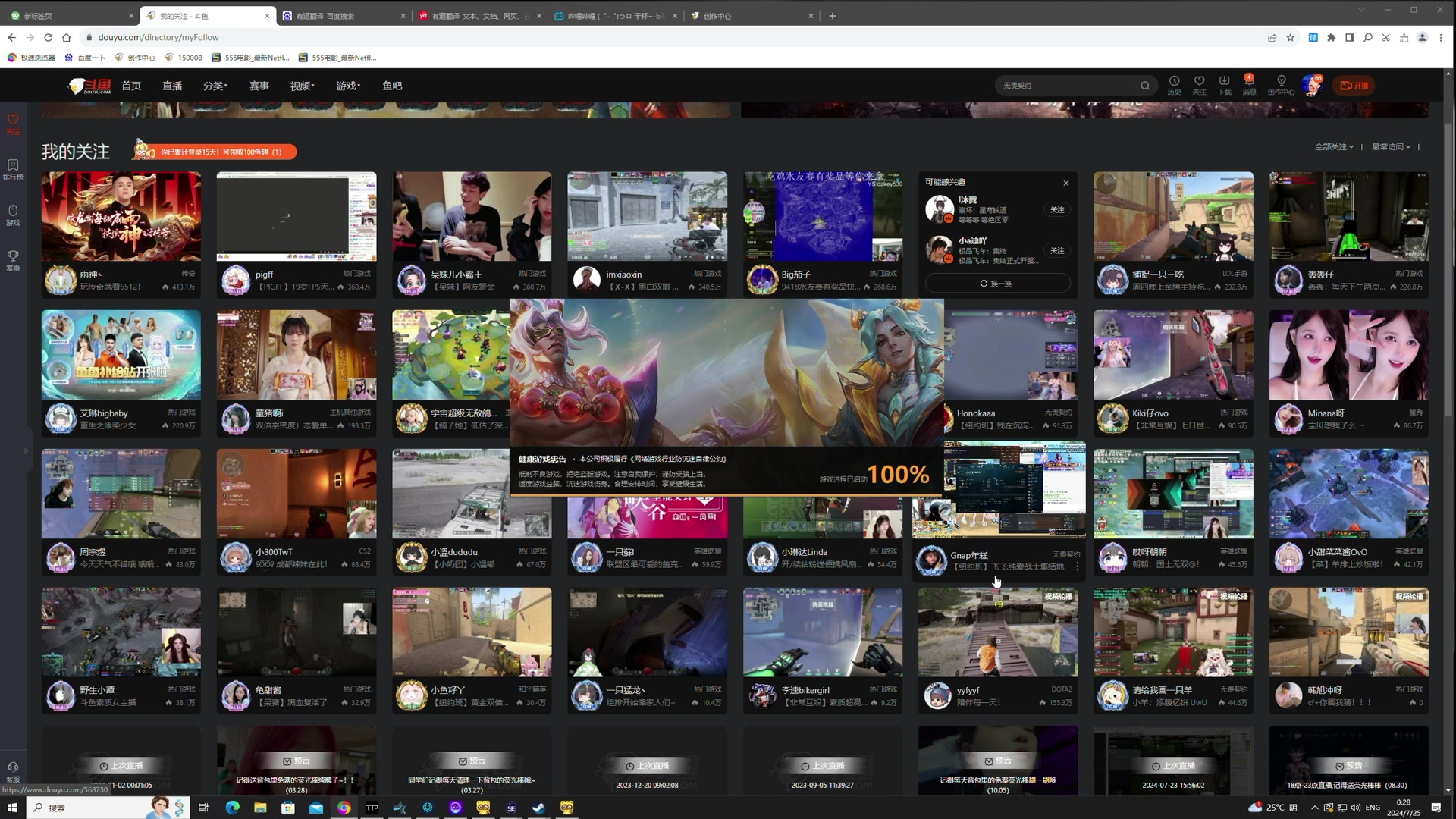
Task: Click the search magnifier icon
Action: 1144,86
